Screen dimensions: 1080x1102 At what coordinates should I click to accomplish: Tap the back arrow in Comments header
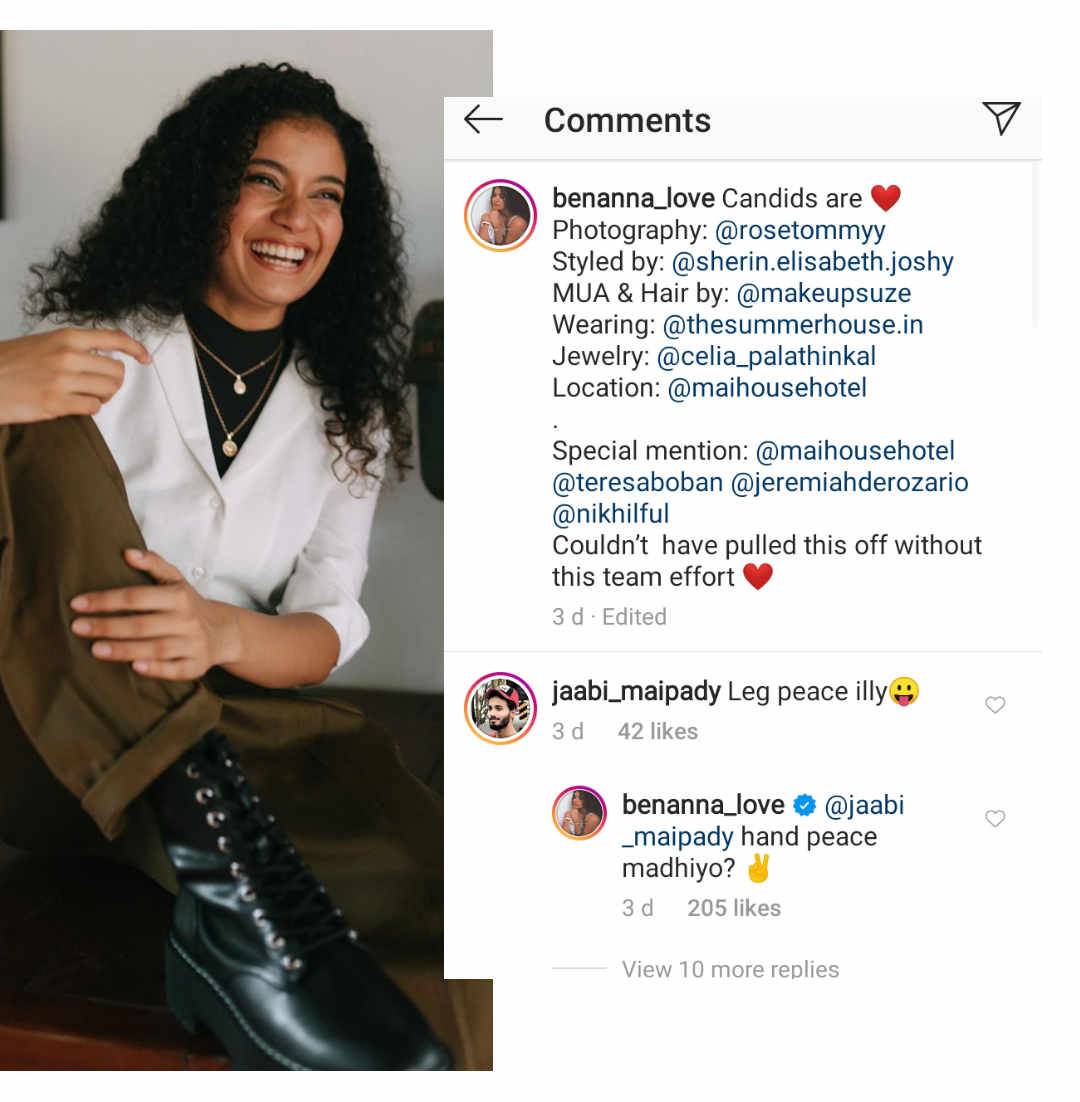pyautogui.click(x=483, y=120)
